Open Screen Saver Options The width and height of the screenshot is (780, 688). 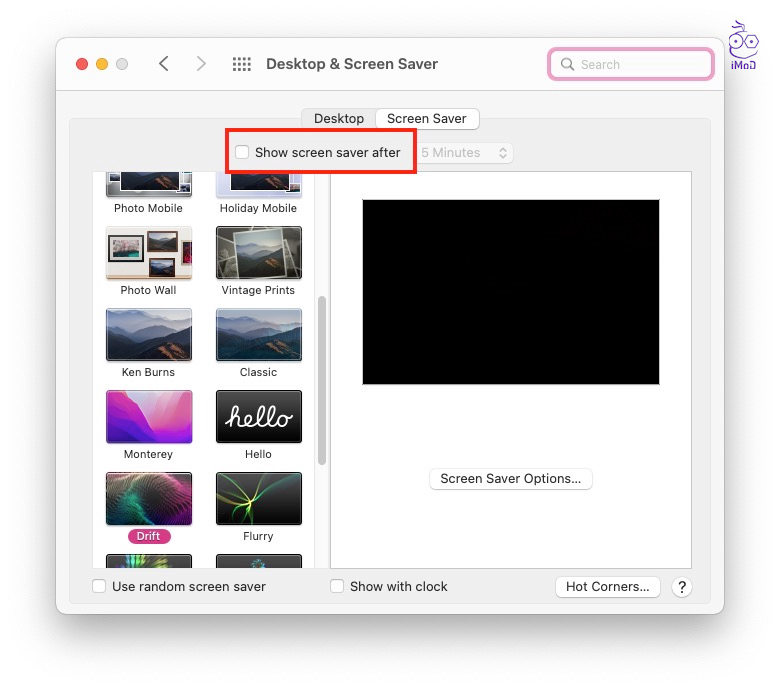pyautogui.click(x=511, y=479)
